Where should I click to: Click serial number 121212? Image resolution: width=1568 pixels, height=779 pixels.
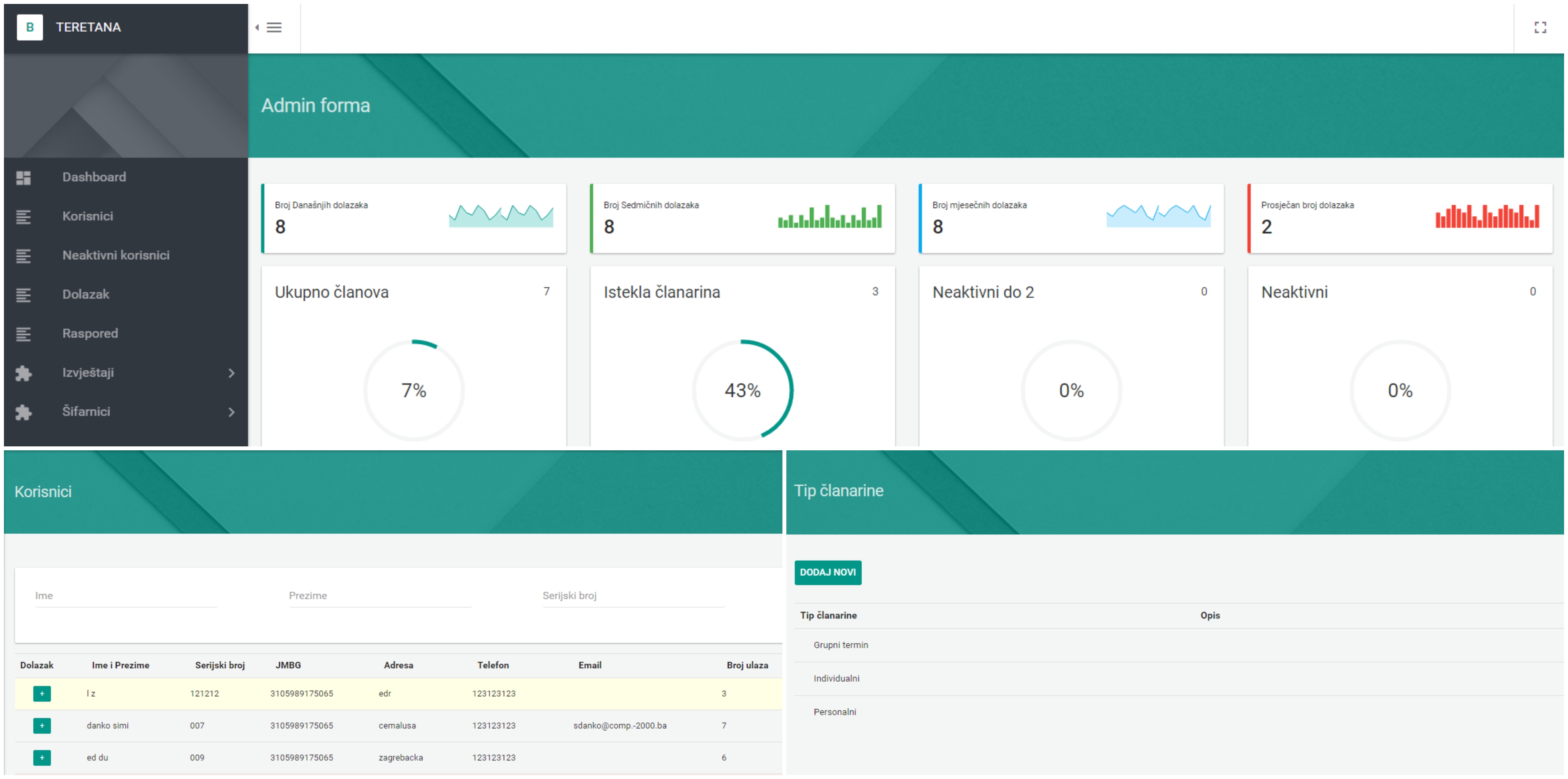[x=205, y=694]
